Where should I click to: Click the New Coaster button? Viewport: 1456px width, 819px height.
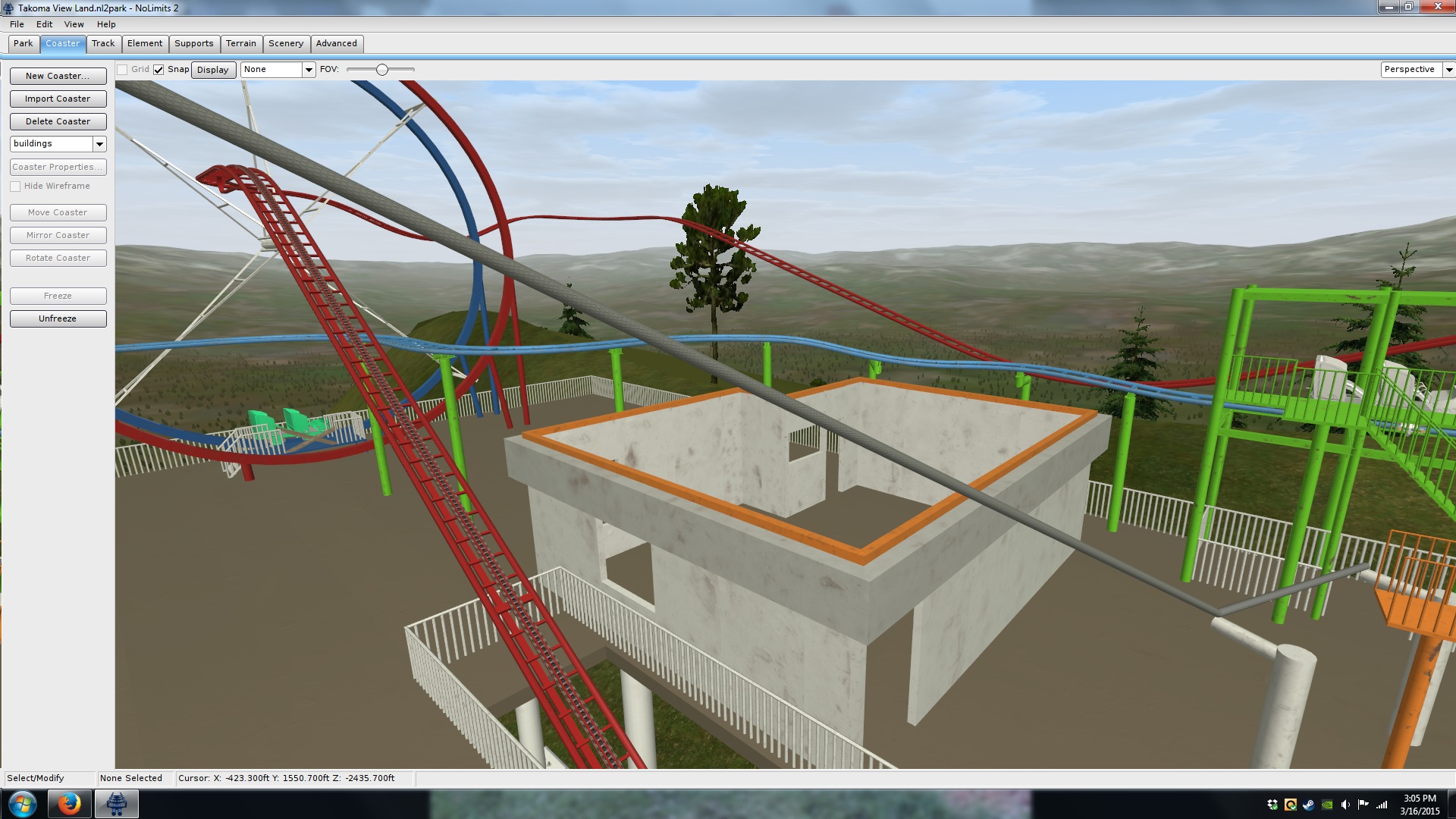point(58,76)
